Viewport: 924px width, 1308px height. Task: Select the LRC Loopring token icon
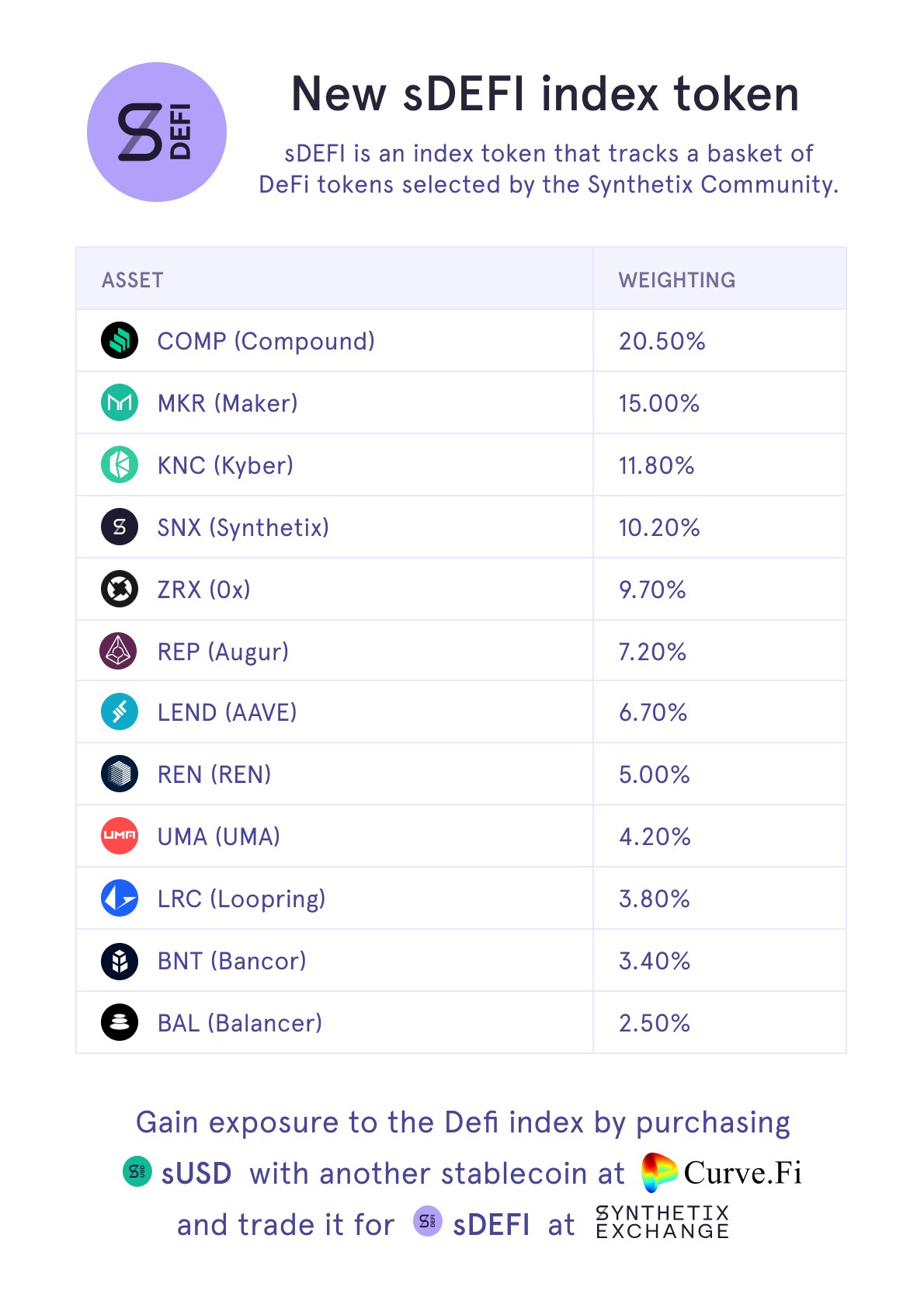(120, 898)
